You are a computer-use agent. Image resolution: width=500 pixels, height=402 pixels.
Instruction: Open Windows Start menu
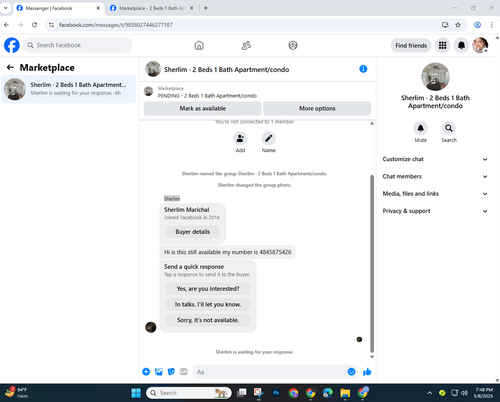pyautogui.click(x=136, y=393)
